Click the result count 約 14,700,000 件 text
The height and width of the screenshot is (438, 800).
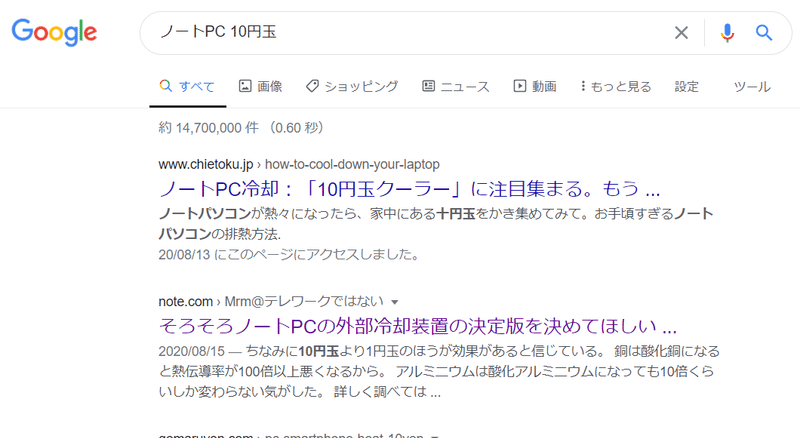tap(208, 128)
